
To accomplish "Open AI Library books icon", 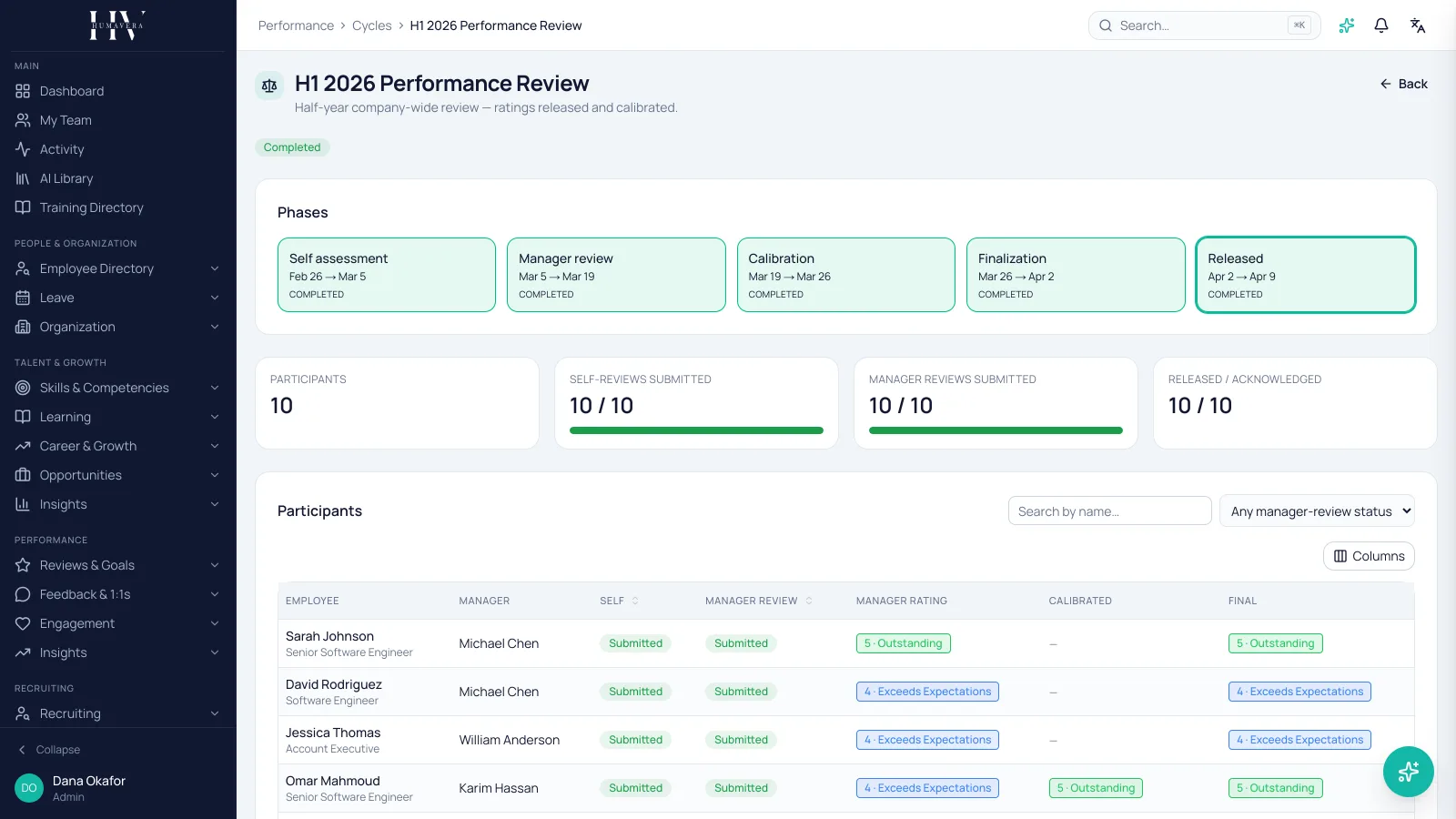I will pyautogui.click(x=23, y=178).
